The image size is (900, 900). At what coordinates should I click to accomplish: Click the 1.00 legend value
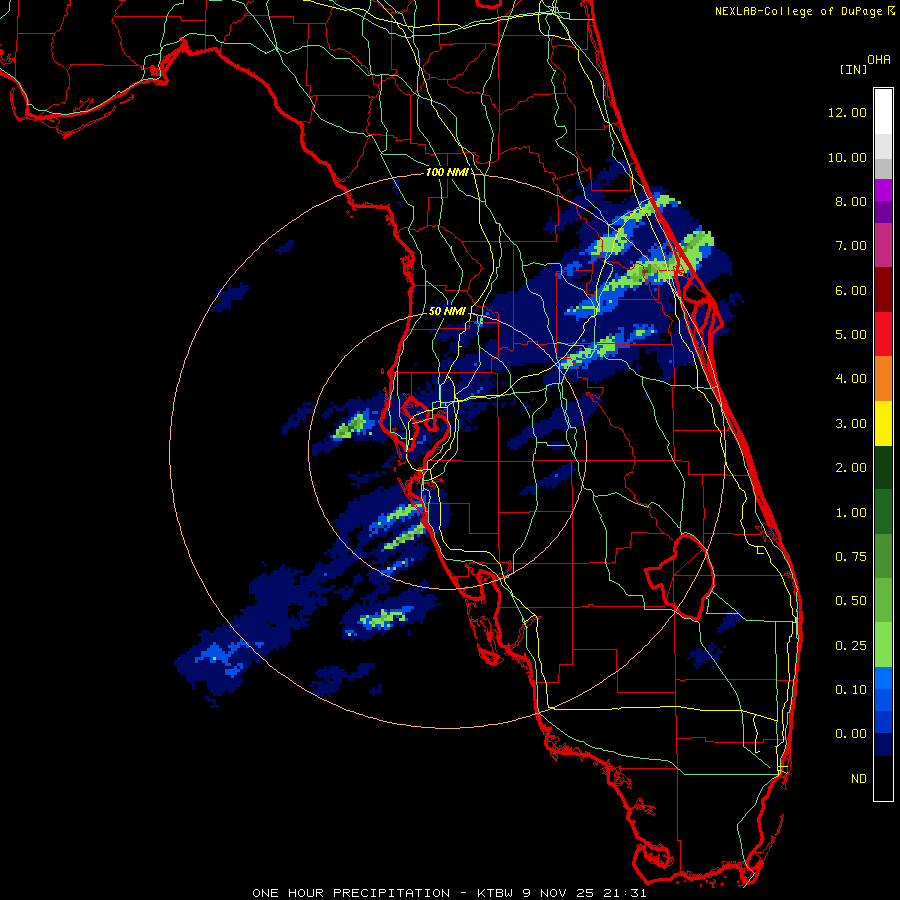(x=851, y=513)
